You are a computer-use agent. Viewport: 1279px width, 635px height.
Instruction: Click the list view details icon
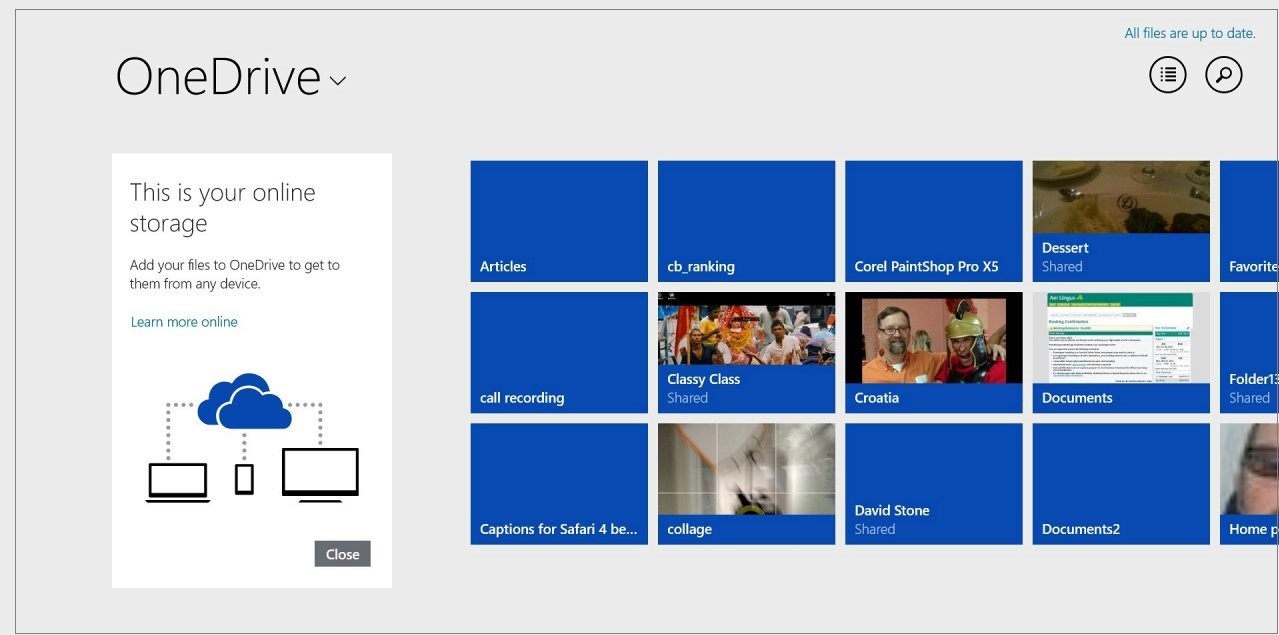click(x=1167, y=75)
